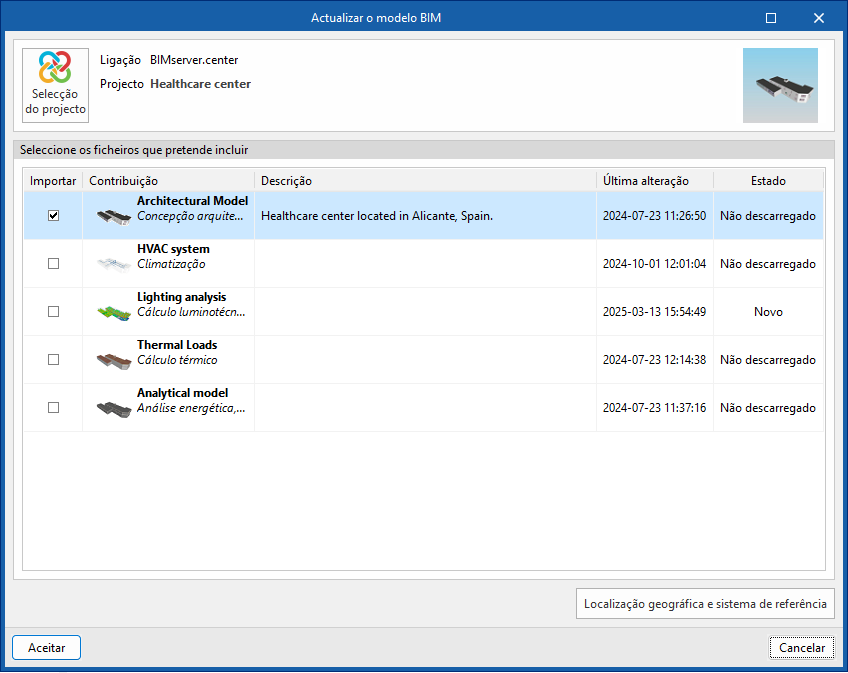This screenshot has width=848, height=673.
Task: Click the Healthcare center project preview image
Action: 780,85
